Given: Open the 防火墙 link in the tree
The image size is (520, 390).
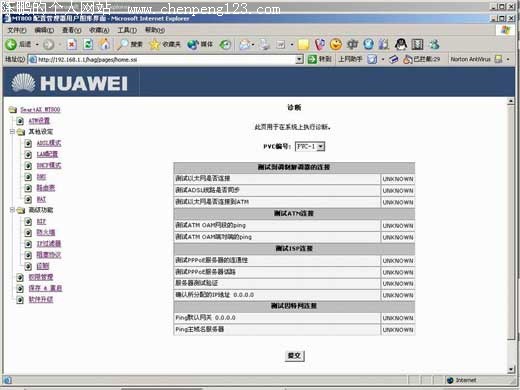Looking at the screenshot, I should point(46,233).
